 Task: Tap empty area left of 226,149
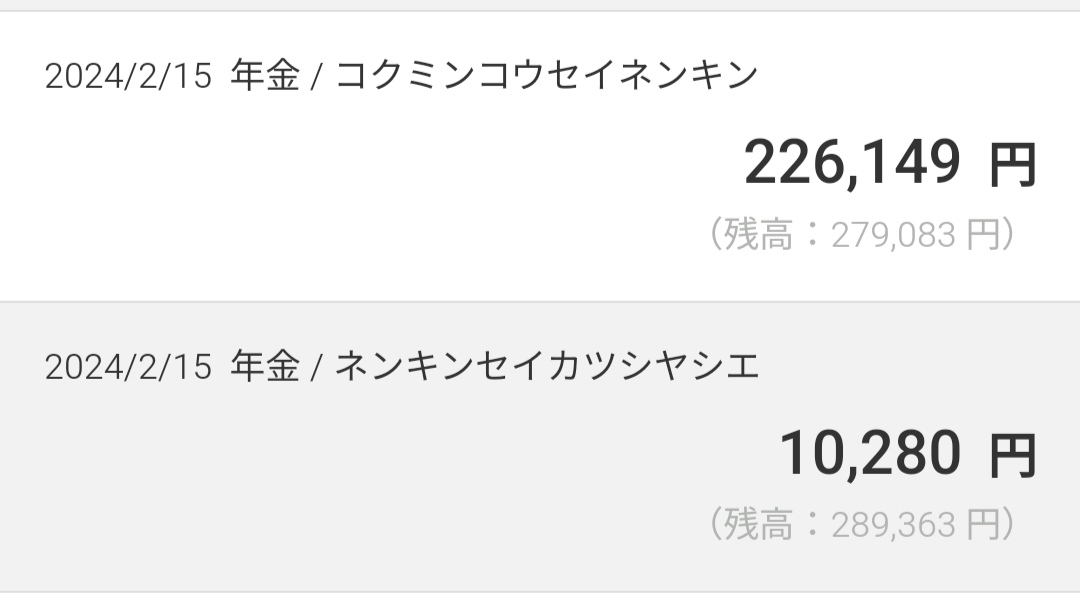pos(350,165)
